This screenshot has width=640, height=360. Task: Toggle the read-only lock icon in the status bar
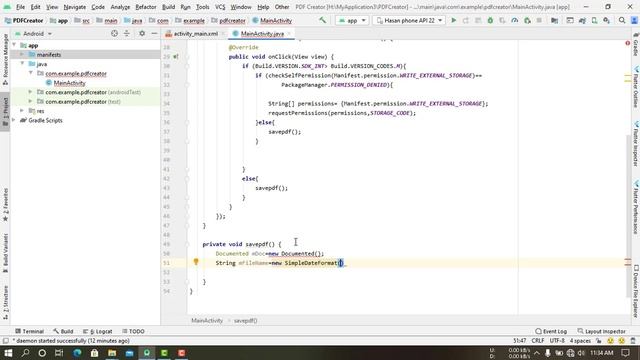click(599, 341)
